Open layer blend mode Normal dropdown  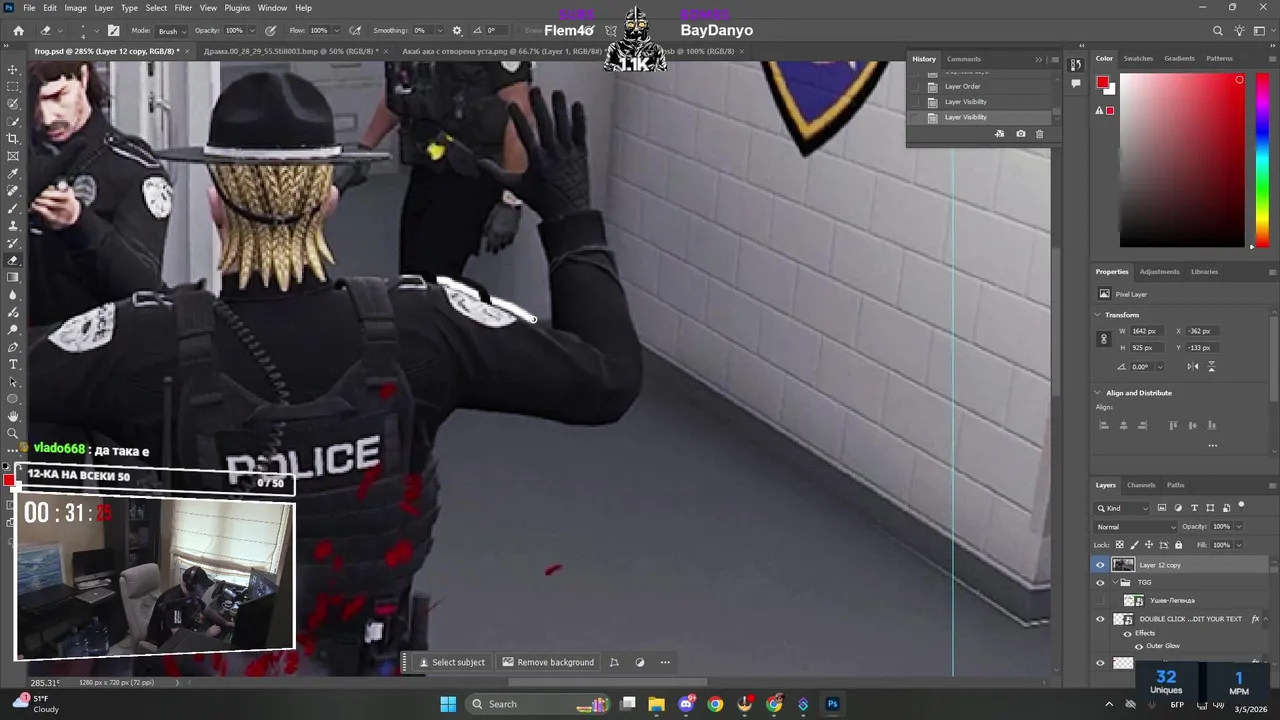(x=1137, y=527)
